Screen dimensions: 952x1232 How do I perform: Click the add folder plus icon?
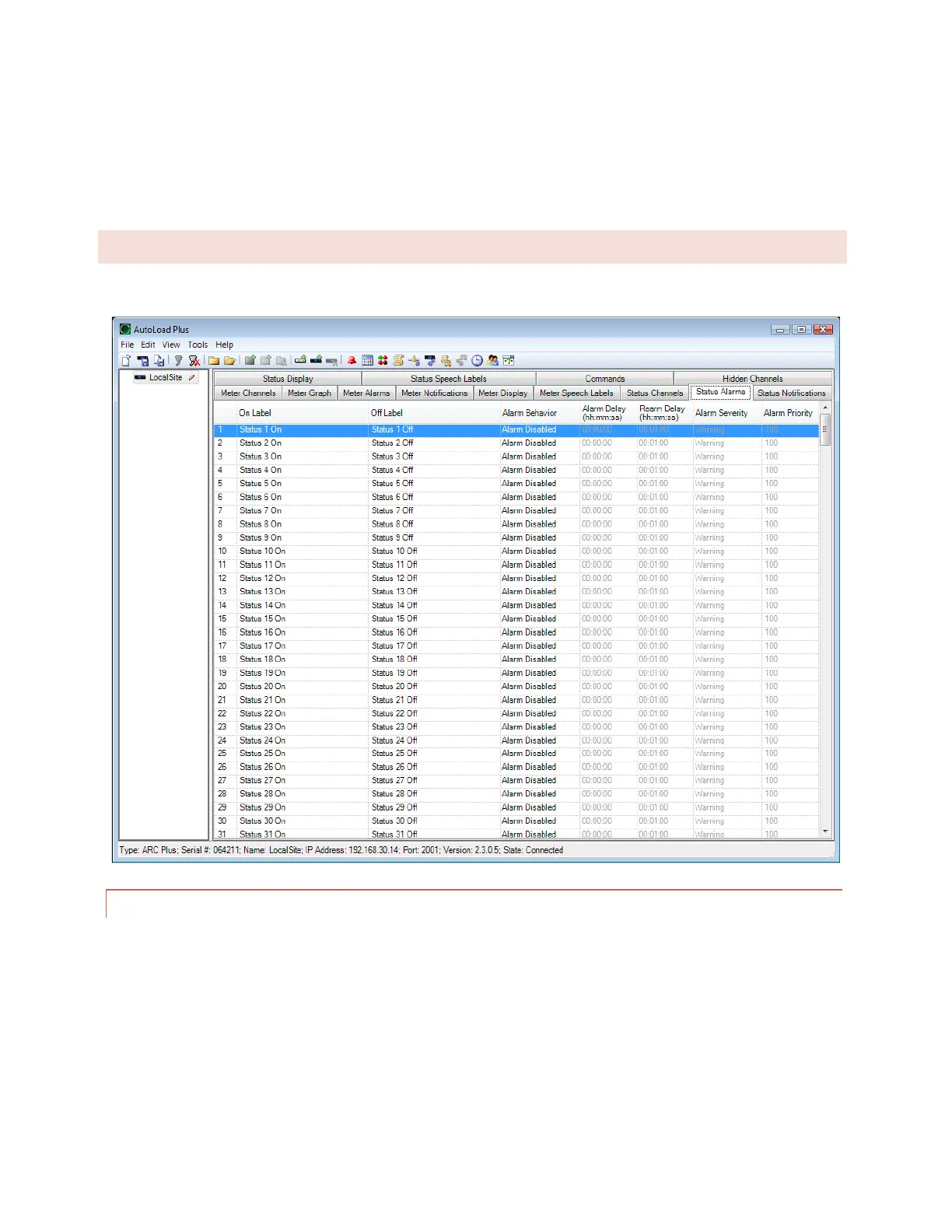tap(250, 360)
